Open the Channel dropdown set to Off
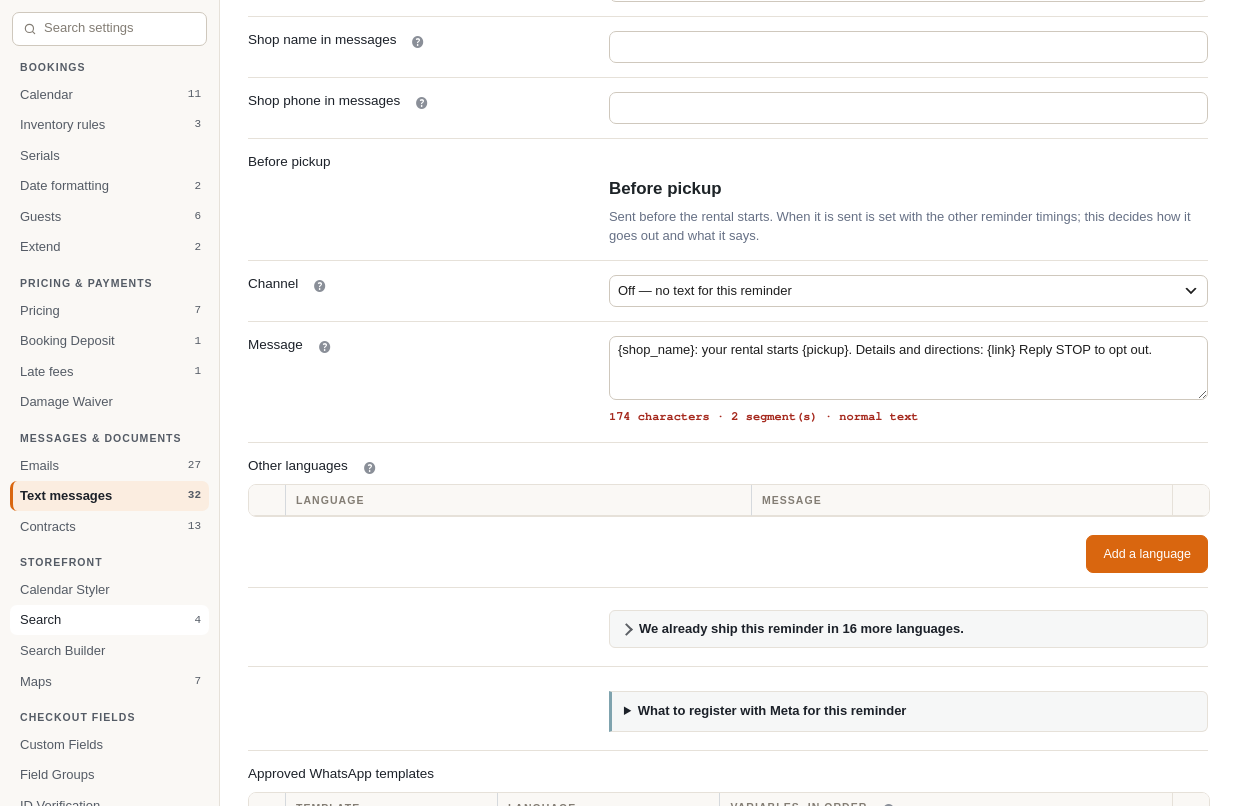 point(908,291)
